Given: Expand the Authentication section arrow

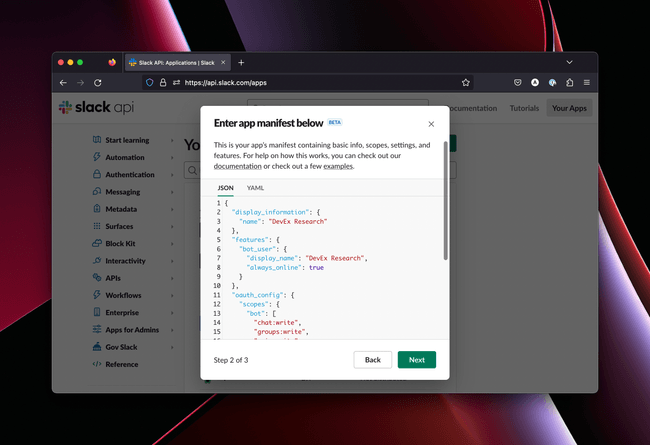Looking at the screenshot, I should [172, 175].
